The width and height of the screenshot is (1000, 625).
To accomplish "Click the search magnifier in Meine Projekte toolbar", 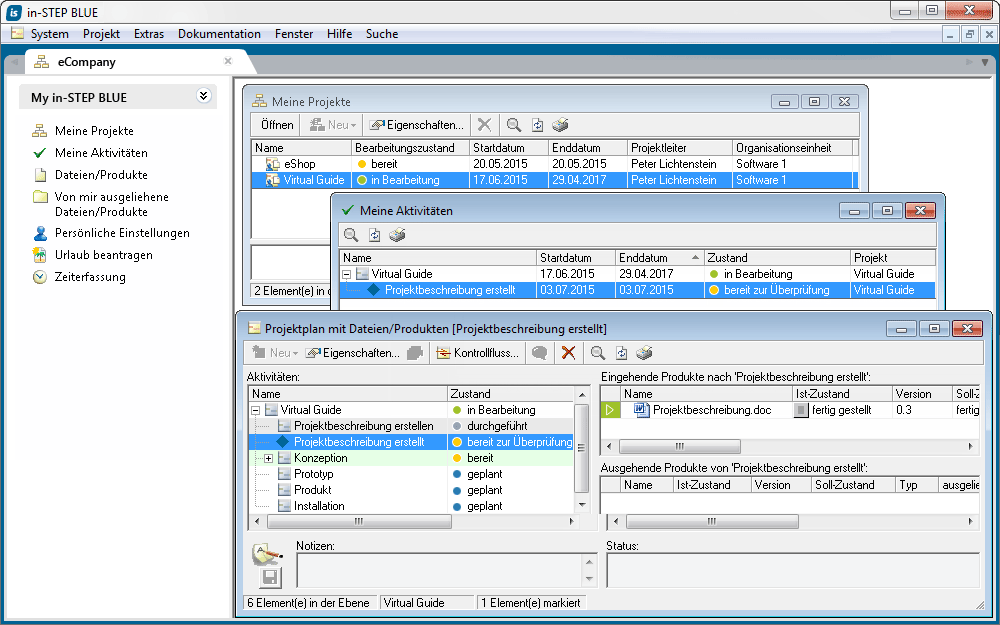I will (514, 125).
